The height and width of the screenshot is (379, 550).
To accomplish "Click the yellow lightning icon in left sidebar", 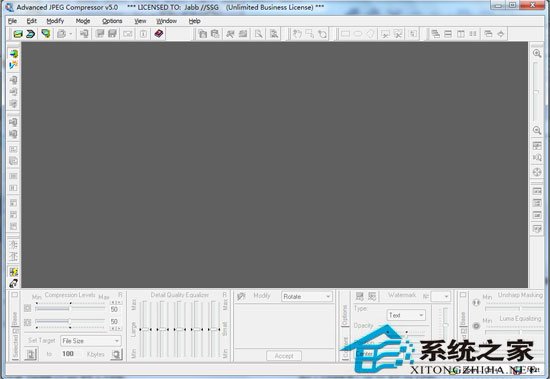I will 13,272.
